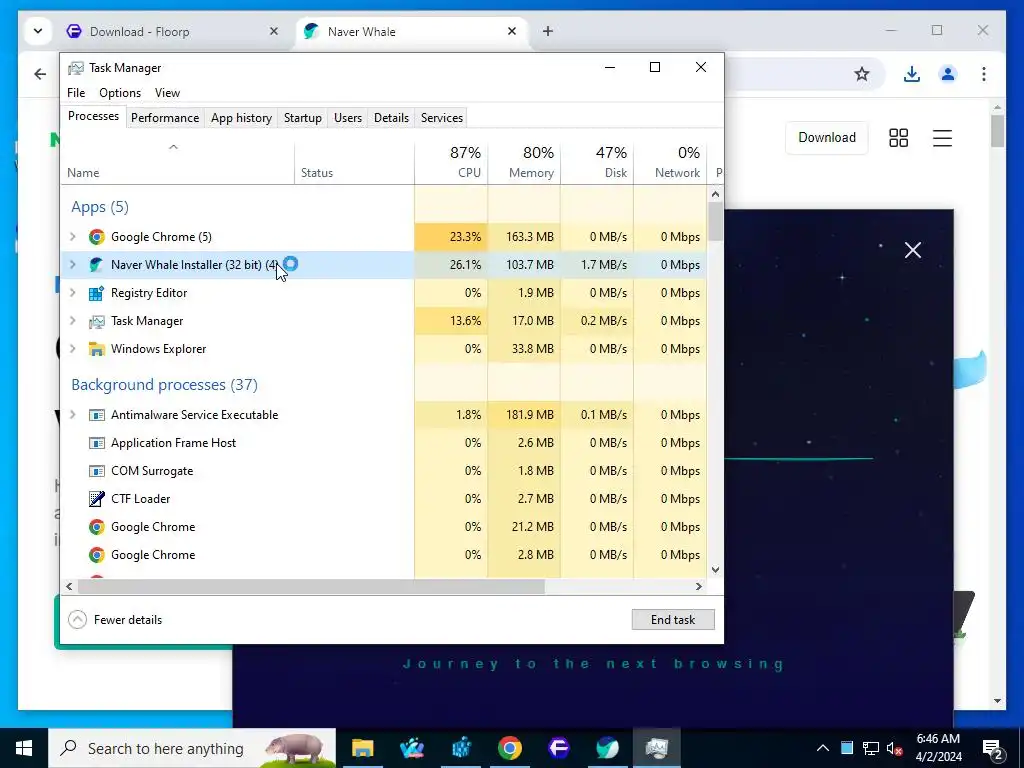This screenshot has width=1024, height=768.
Task: Select the first background Google Chrome process row
Action: [384, 527]
